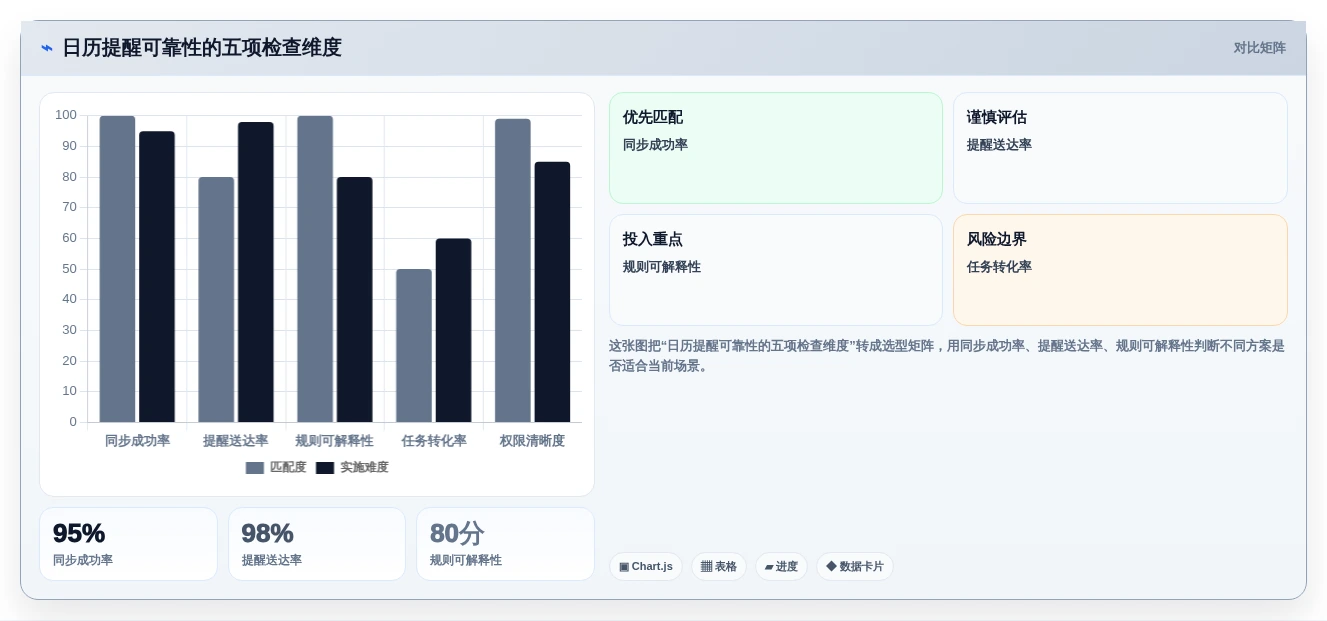Select the 表格 tag chip
The height and width of the screenshot is (621, 1327).
[x=719, y=567]
